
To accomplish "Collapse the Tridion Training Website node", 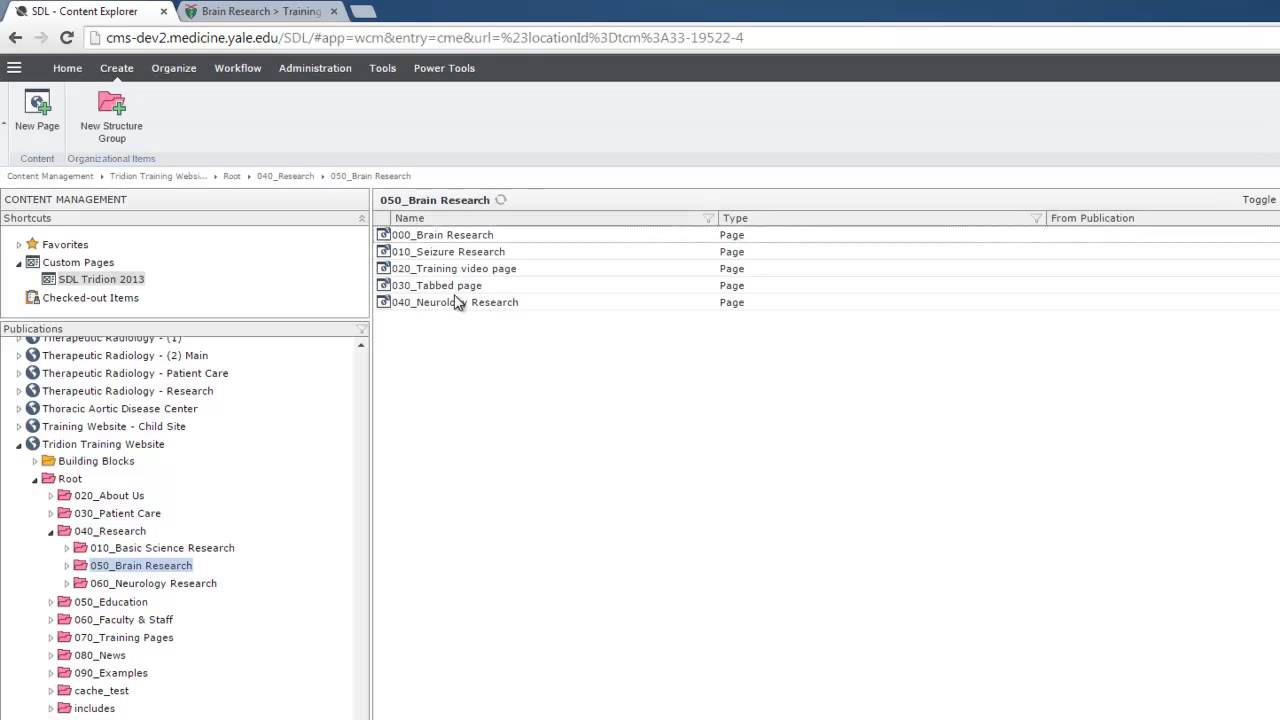I will click(x=18, y=445).
